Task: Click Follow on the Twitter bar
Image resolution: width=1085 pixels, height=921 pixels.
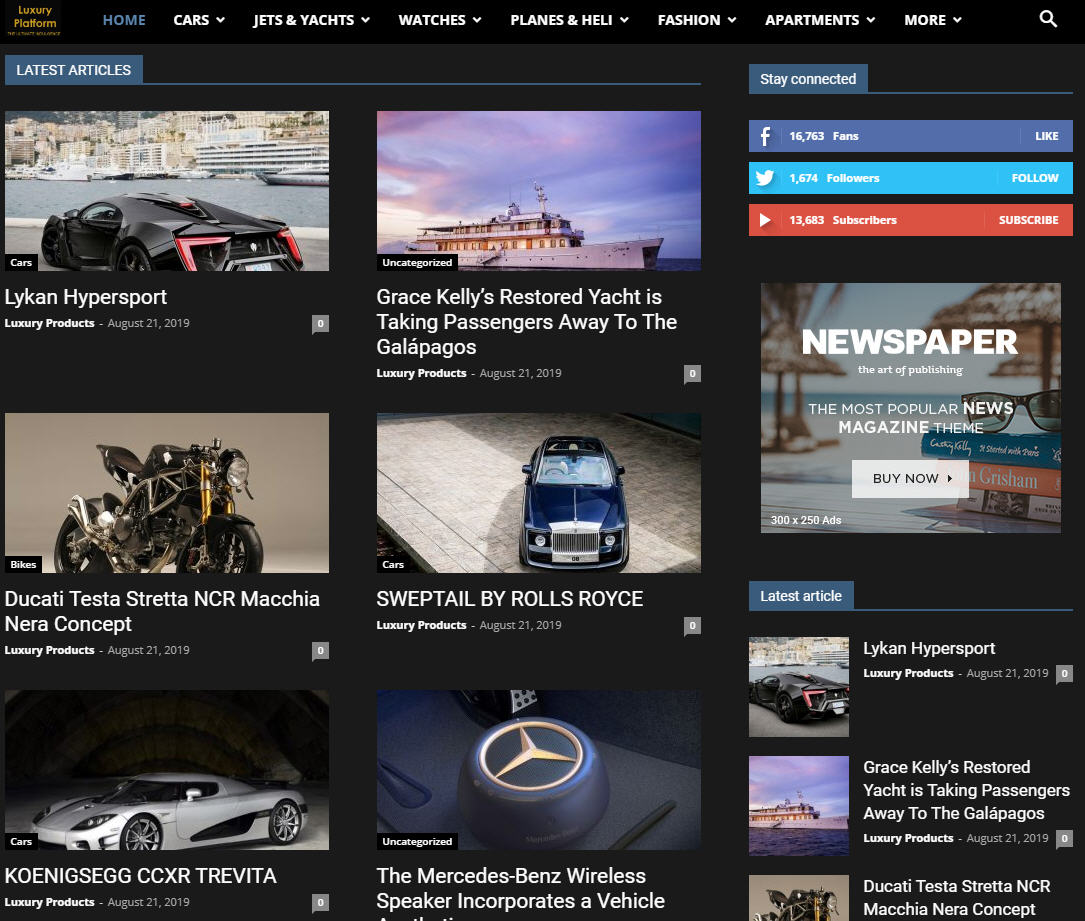Action: pos(1034,178)
